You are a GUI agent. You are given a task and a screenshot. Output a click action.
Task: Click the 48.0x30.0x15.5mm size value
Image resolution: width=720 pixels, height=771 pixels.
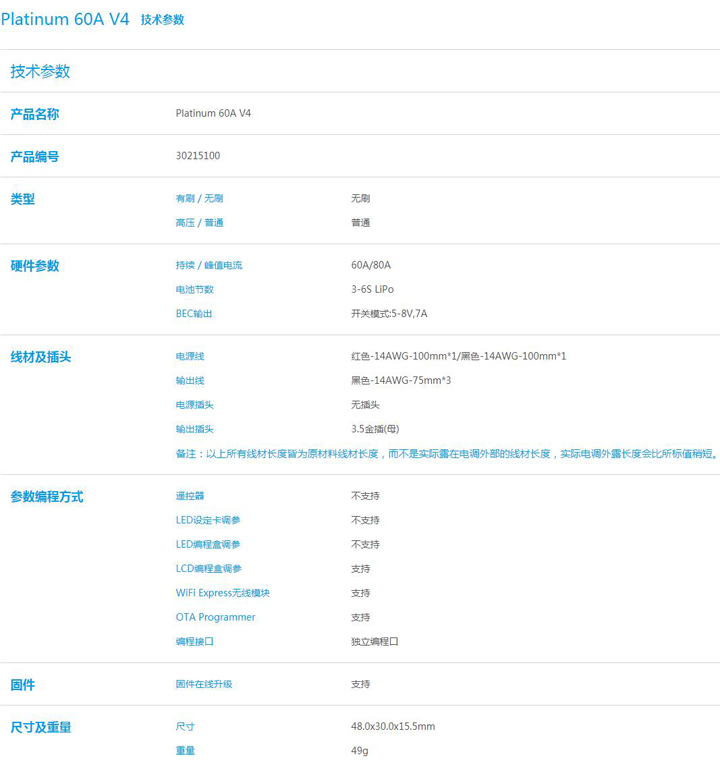(x=393, y=727)
